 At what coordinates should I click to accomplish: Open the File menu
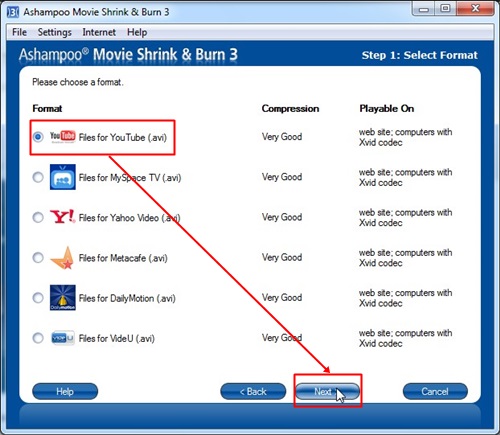coord(19,32)
